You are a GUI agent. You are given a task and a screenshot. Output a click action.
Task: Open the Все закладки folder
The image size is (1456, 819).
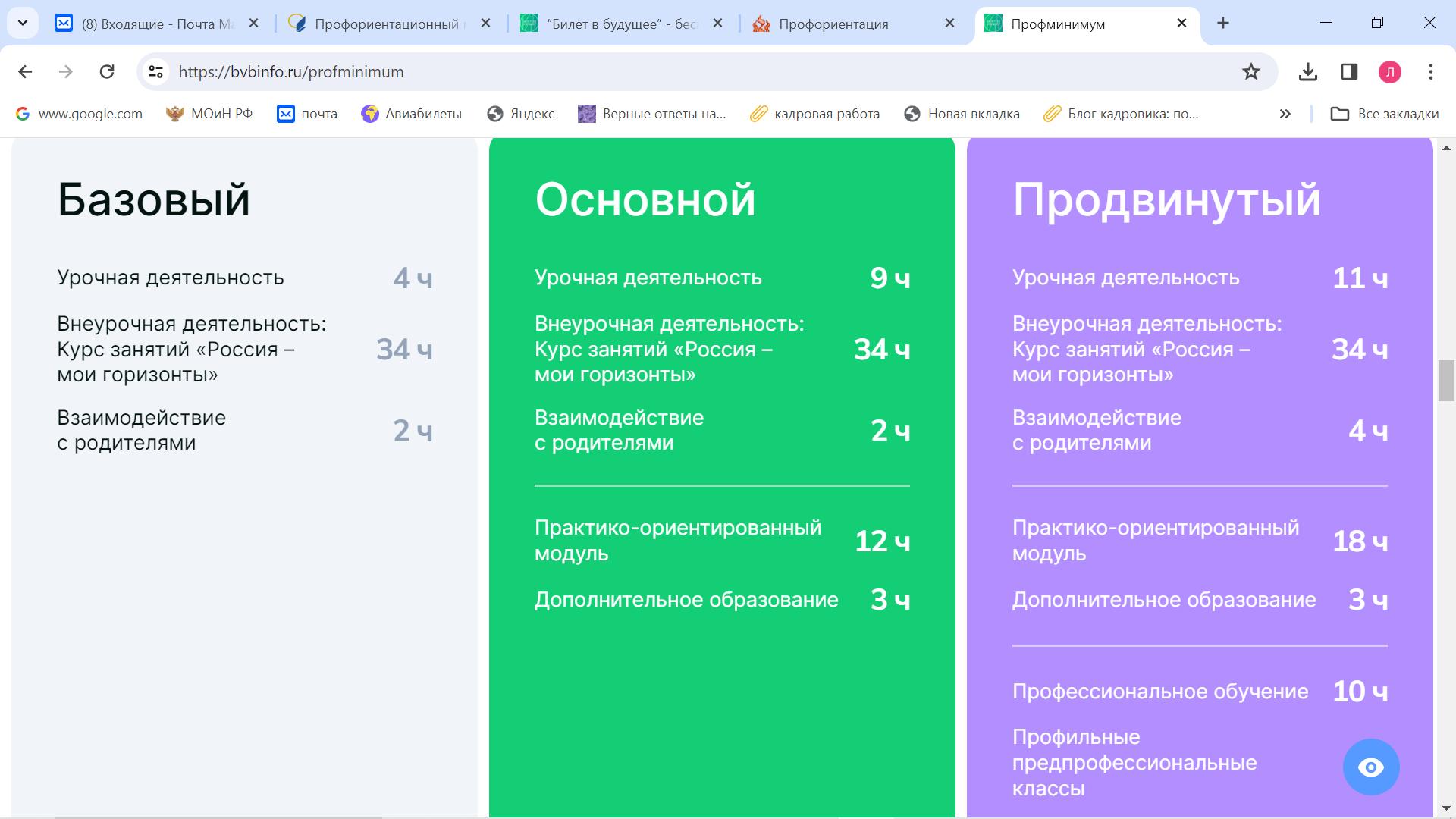pyautogui.click(x=1385, y=114)
